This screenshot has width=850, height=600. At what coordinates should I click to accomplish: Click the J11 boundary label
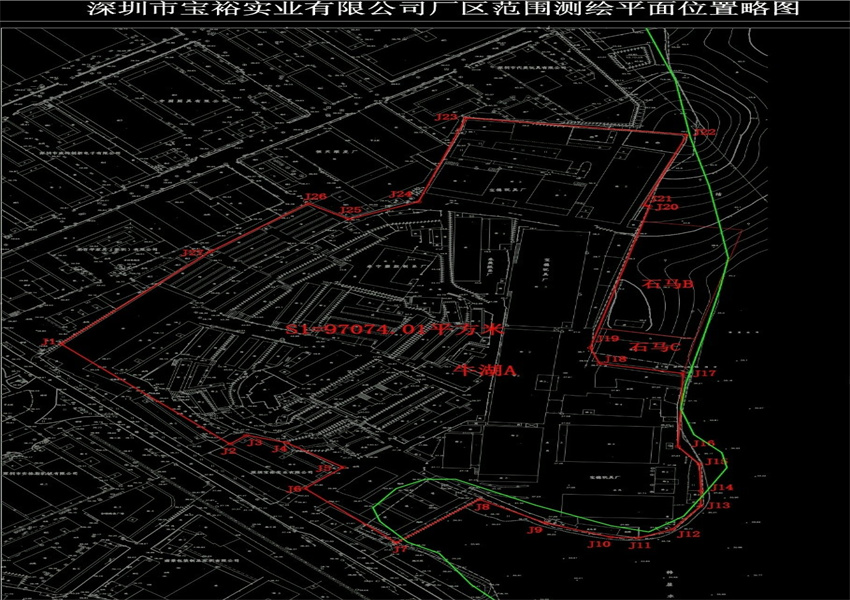coord(640,545)
